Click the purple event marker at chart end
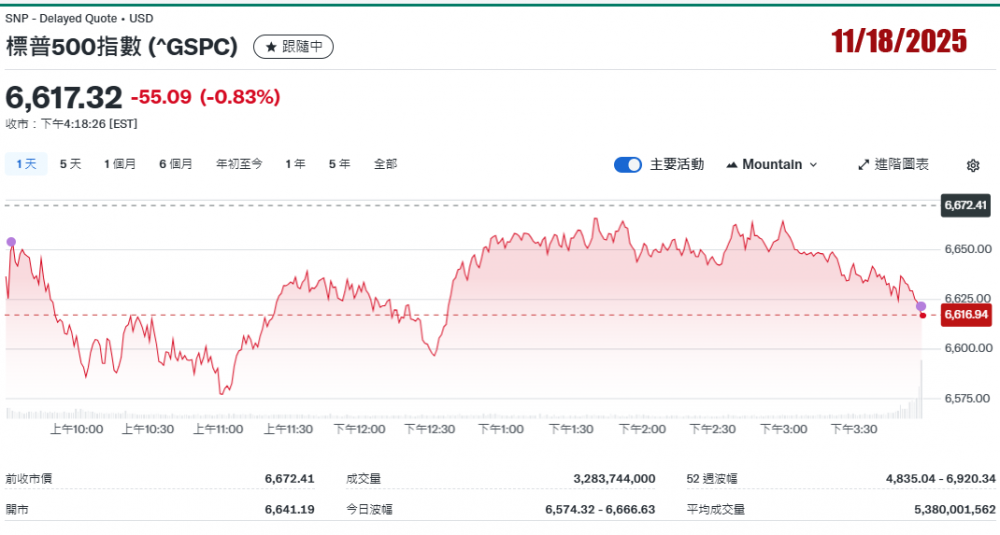This screenshot has height=535, width=1000. click(x=921, y=306)
